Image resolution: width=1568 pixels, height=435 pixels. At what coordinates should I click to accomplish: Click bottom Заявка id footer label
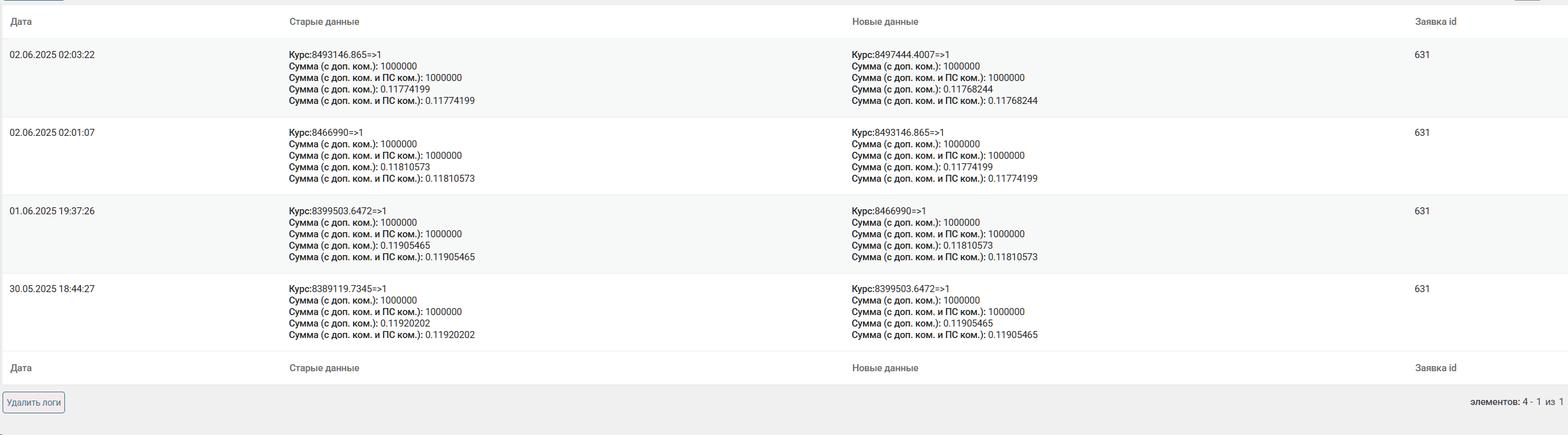[1435, 368]
